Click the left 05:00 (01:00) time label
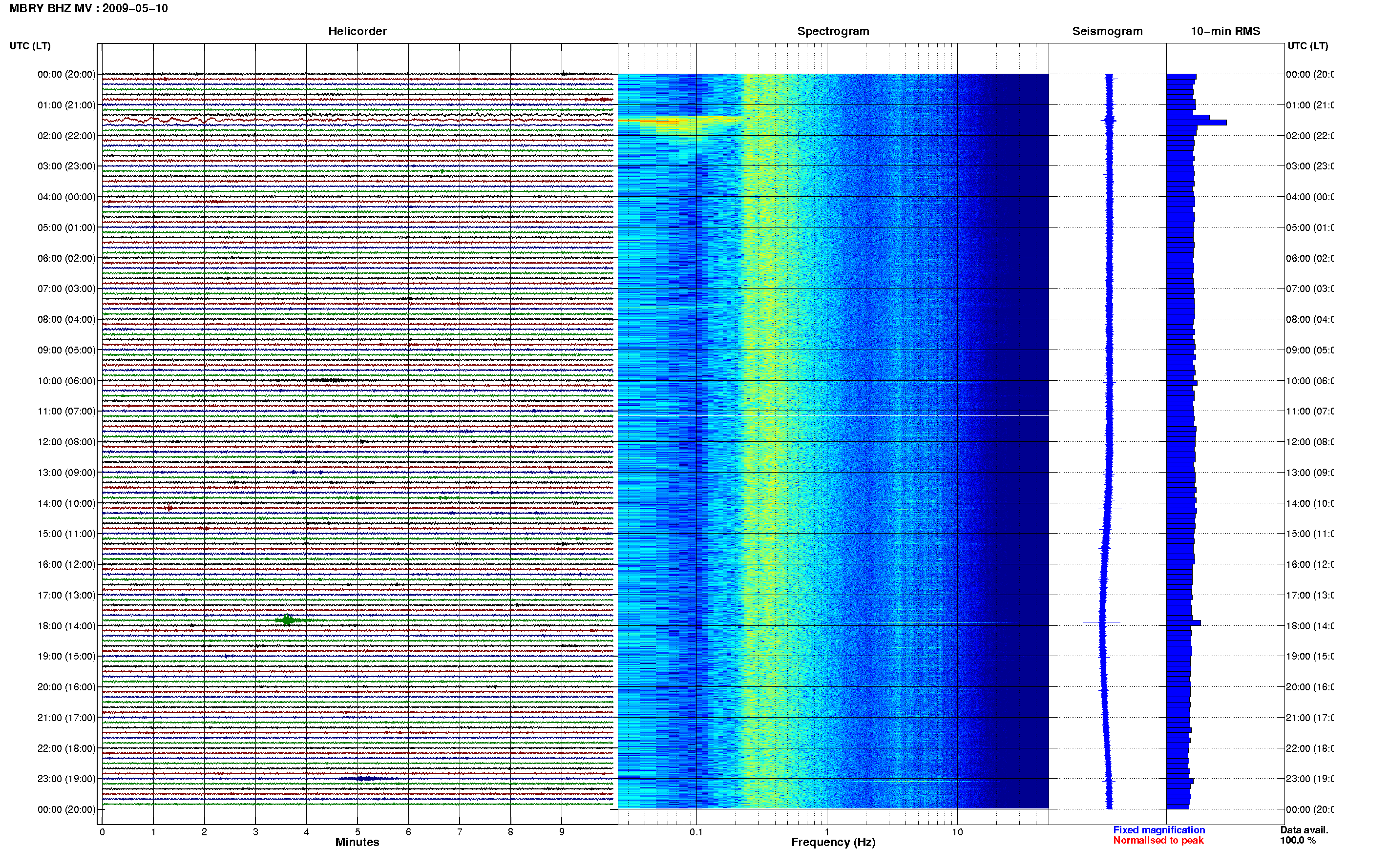1389x868 pixels. click(x=66, y=228)
